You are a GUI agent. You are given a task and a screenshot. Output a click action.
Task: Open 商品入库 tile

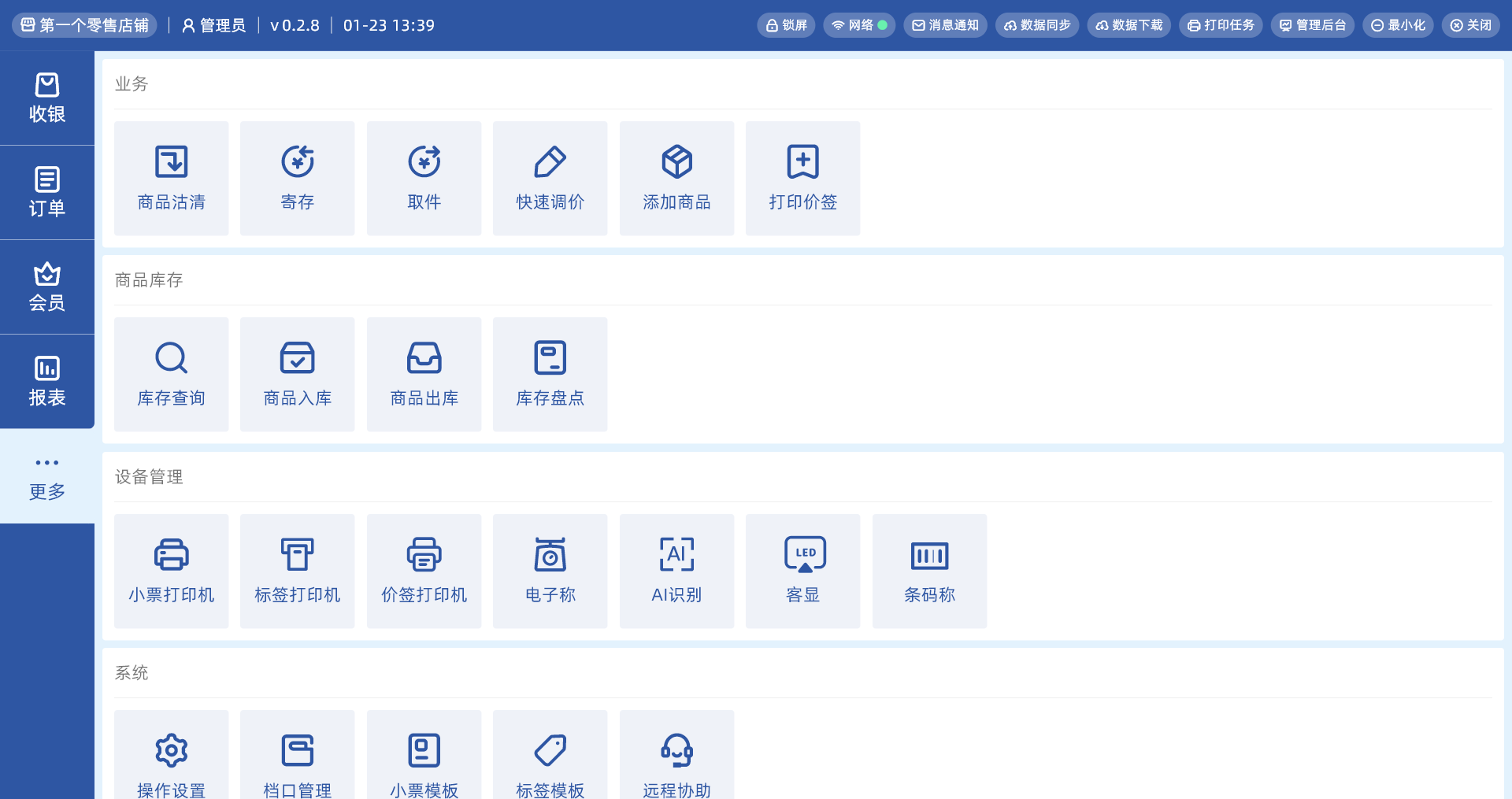click(x=297, y=374)
